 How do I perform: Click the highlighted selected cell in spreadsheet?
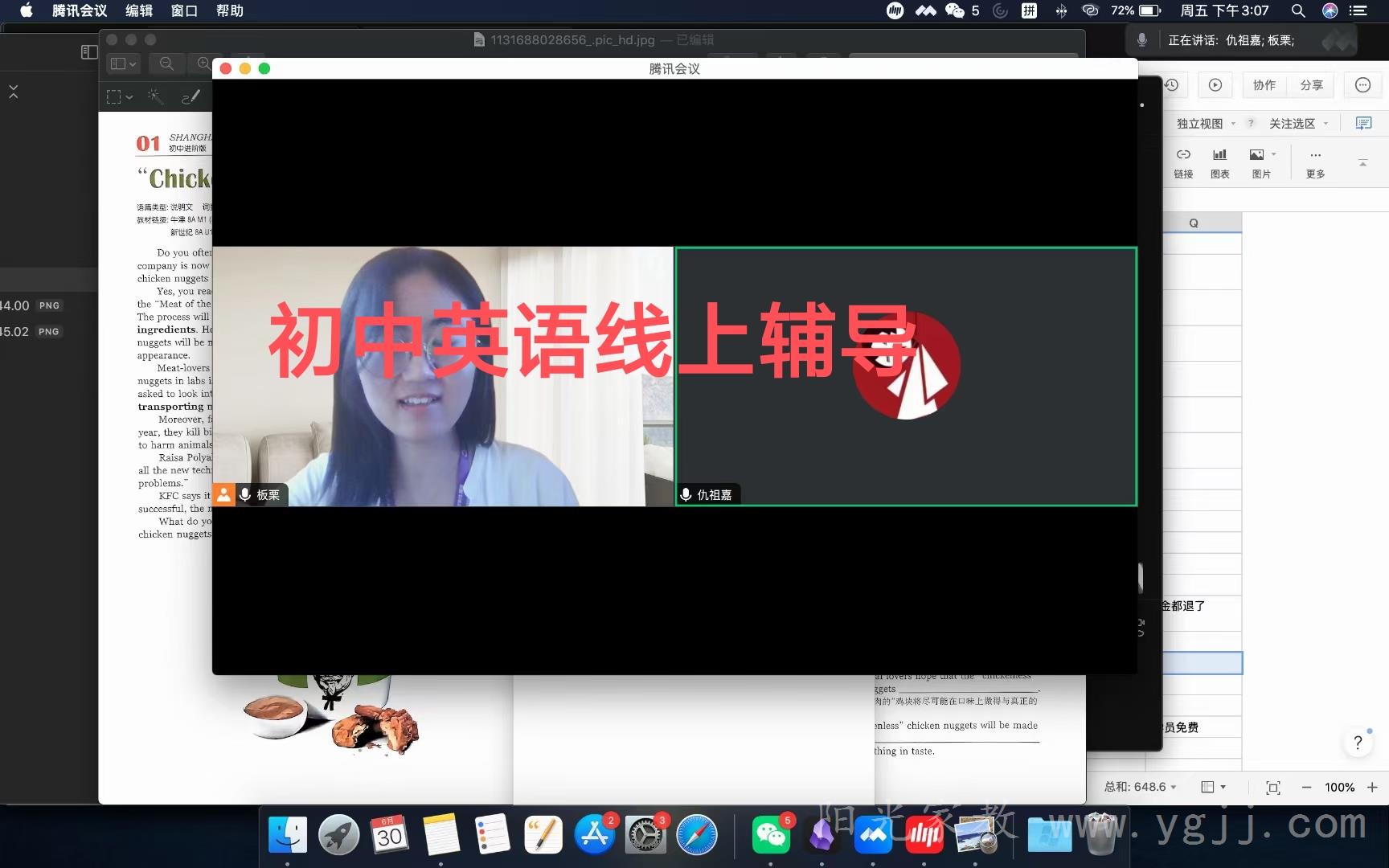1203,663
